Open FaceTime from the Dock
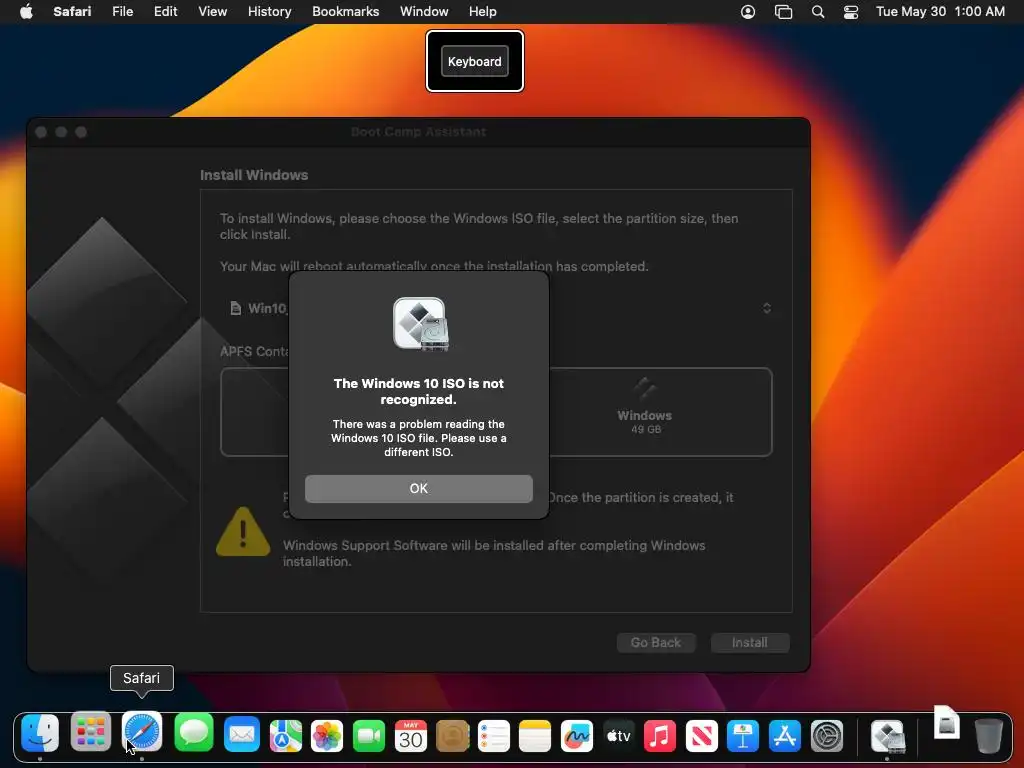 click(369, 736)
